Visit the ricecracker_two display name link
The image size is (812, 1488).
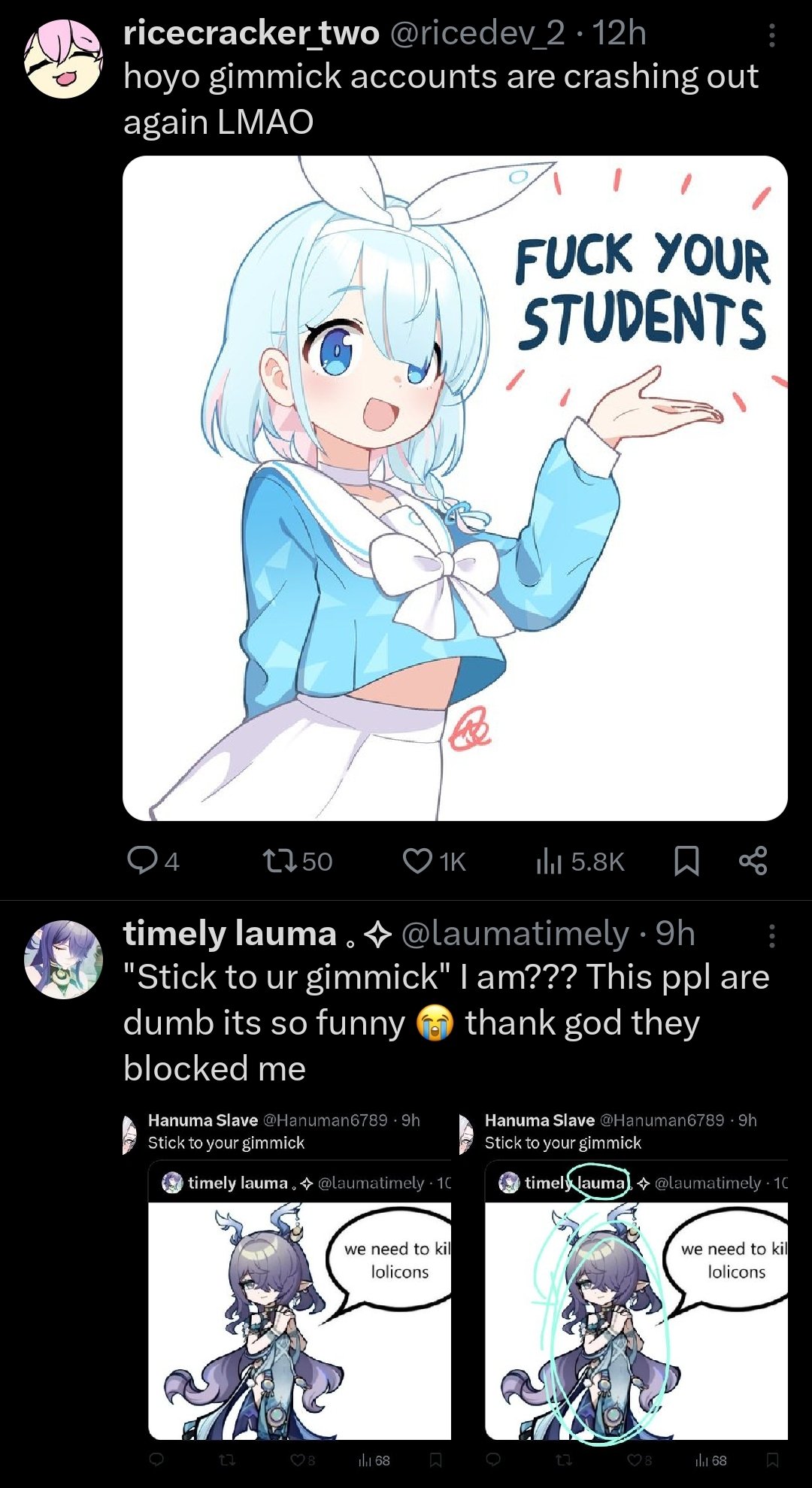click(251, 33)
